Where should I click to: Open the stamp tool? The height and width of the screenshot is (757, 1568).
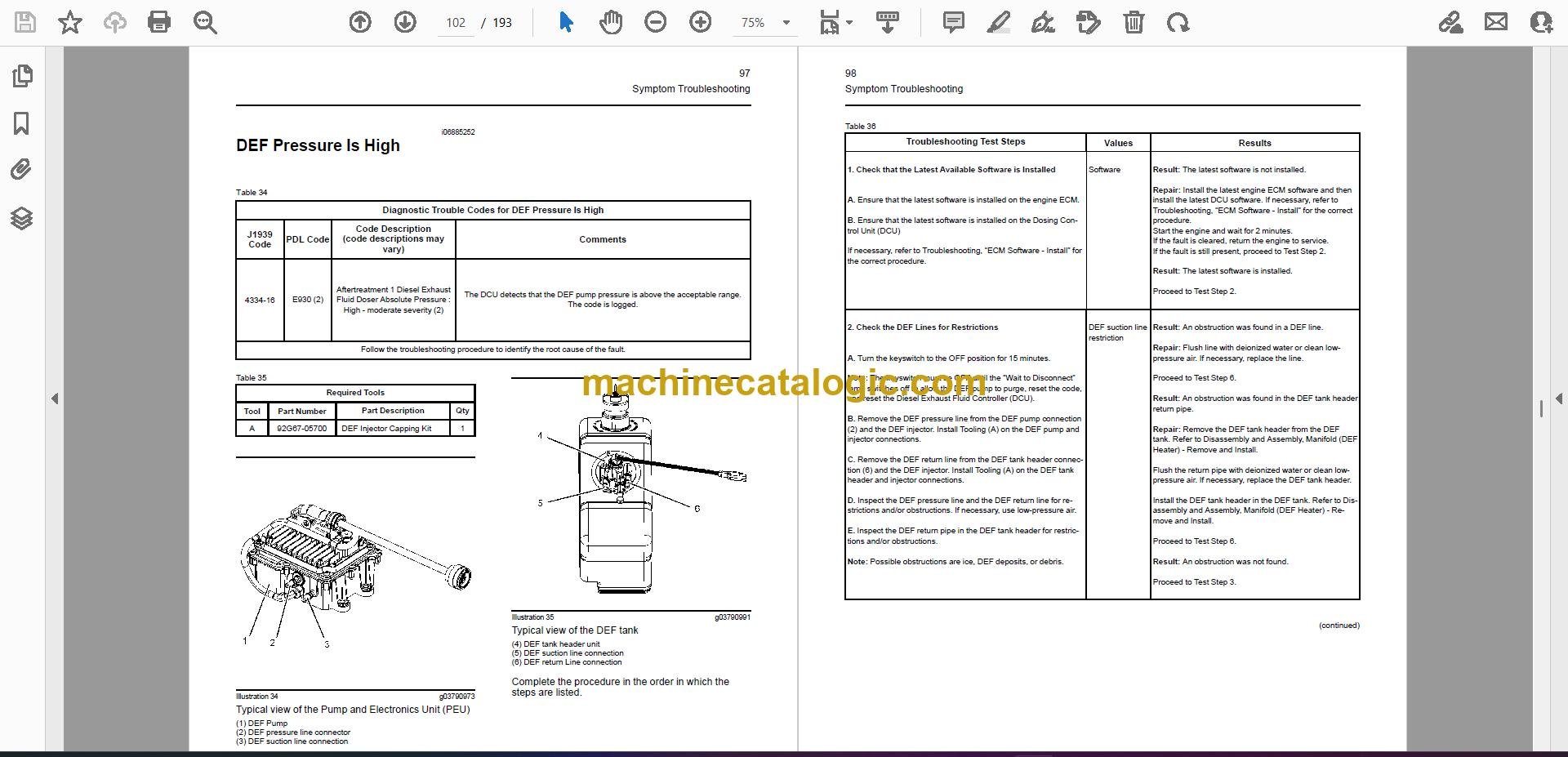pyautogui.click(x=1089, y=22)
